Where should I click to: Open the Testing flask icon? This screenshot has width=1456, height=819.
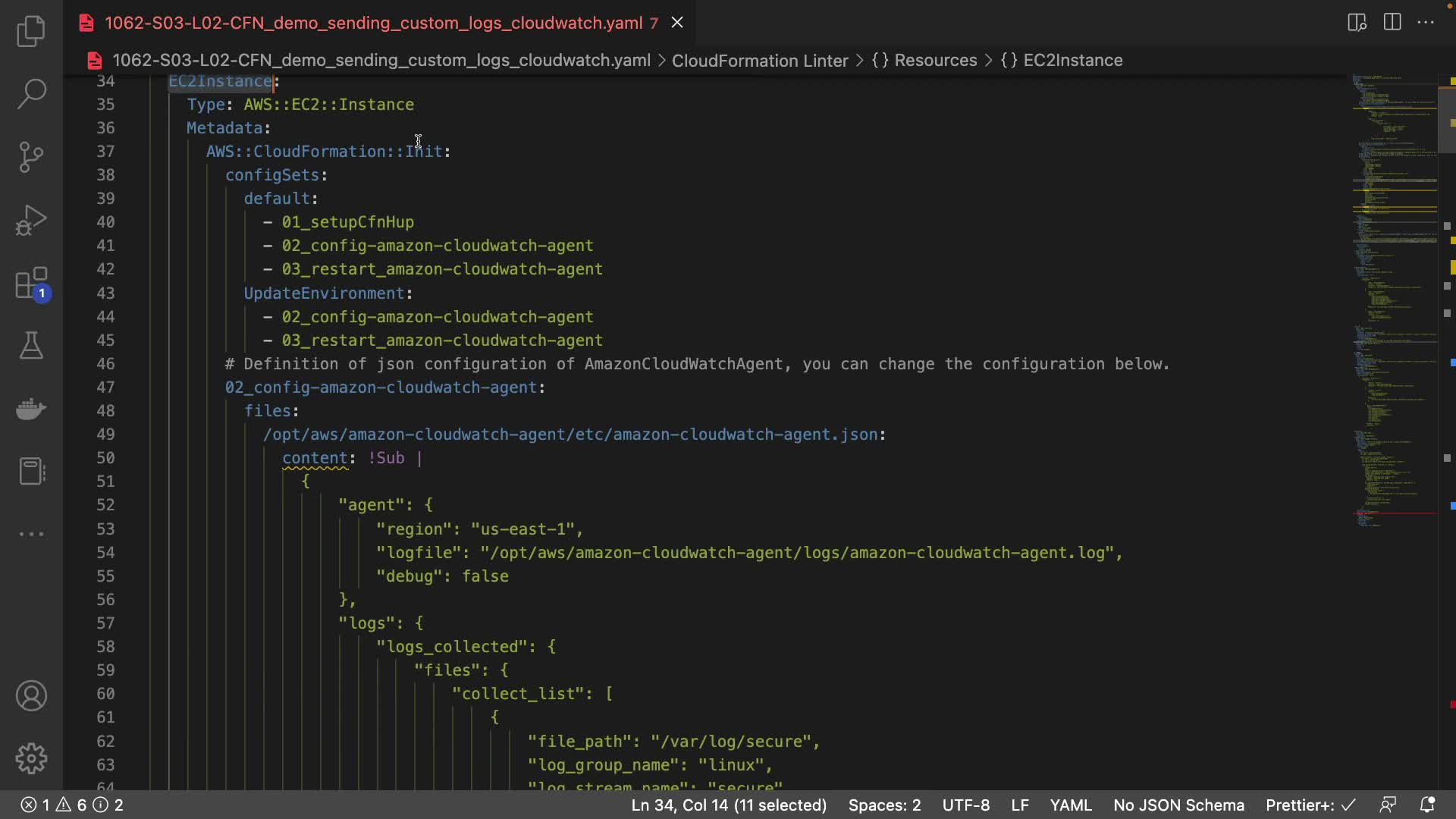pyautogui.click(x=31, y=346)
